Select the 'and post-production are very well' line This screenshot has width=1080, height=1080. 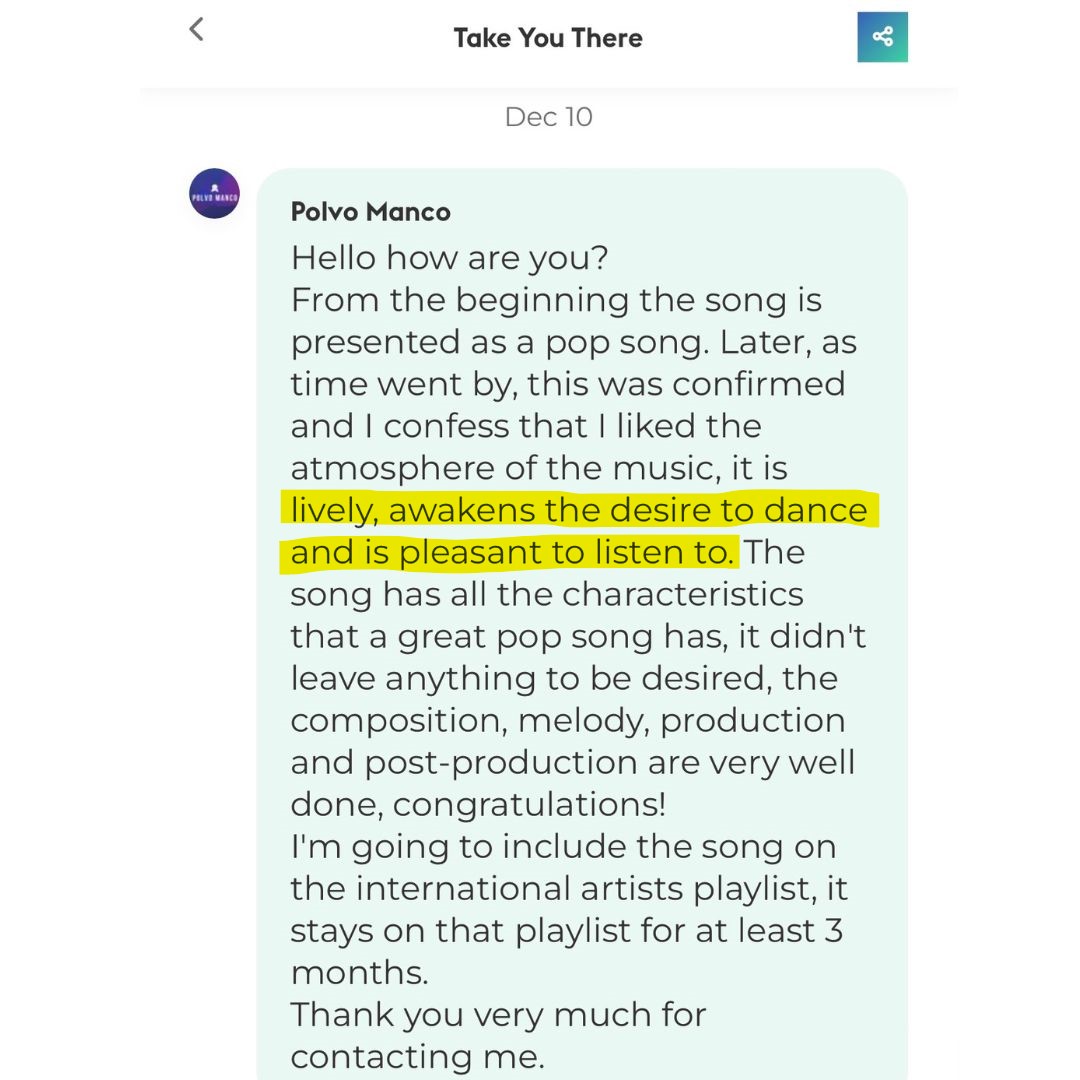tap(573, 762)
